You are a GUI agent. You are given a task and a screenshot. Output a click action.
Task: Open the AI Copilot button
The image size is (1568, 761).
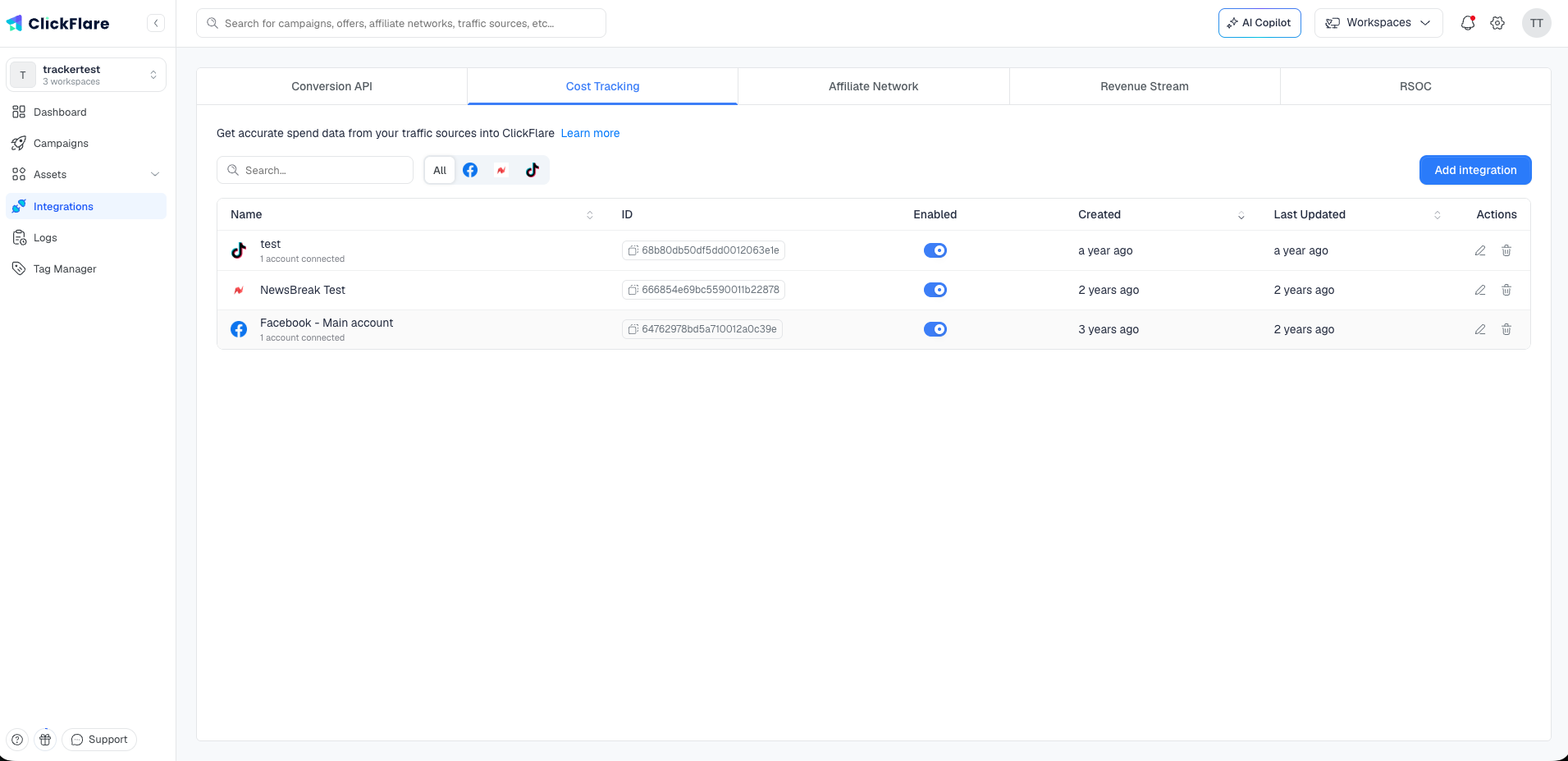click(1259, 23)
